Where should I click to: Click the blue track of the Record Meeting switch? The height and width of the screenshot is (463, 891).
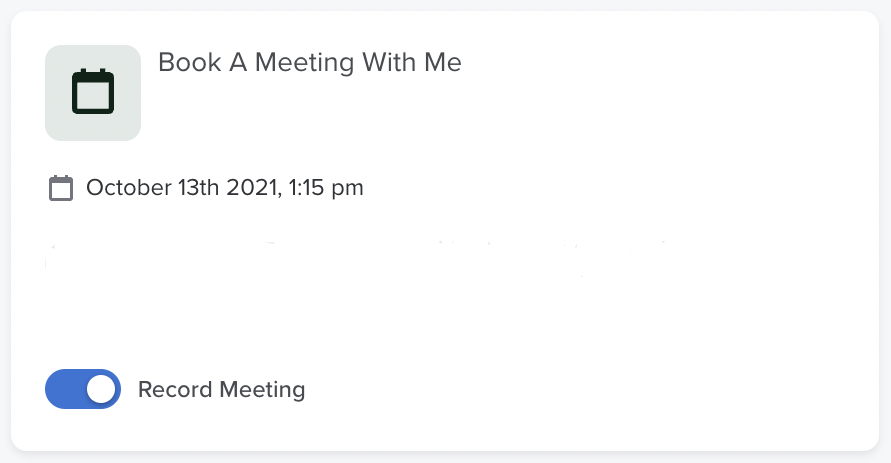[x=63, y=389]
